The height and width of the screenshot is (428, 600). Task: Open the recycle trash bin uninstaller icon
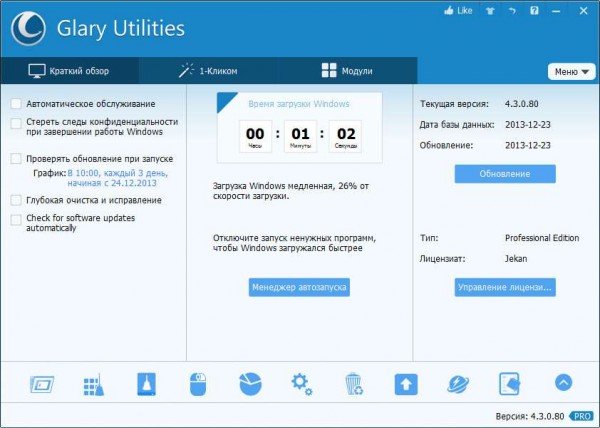click(354, 384)
